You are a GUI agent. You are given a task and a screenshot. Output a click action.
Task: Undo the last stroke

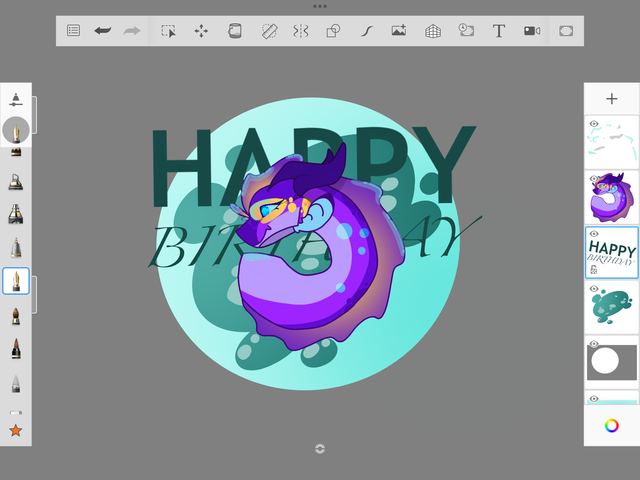[x=102, y=31]
